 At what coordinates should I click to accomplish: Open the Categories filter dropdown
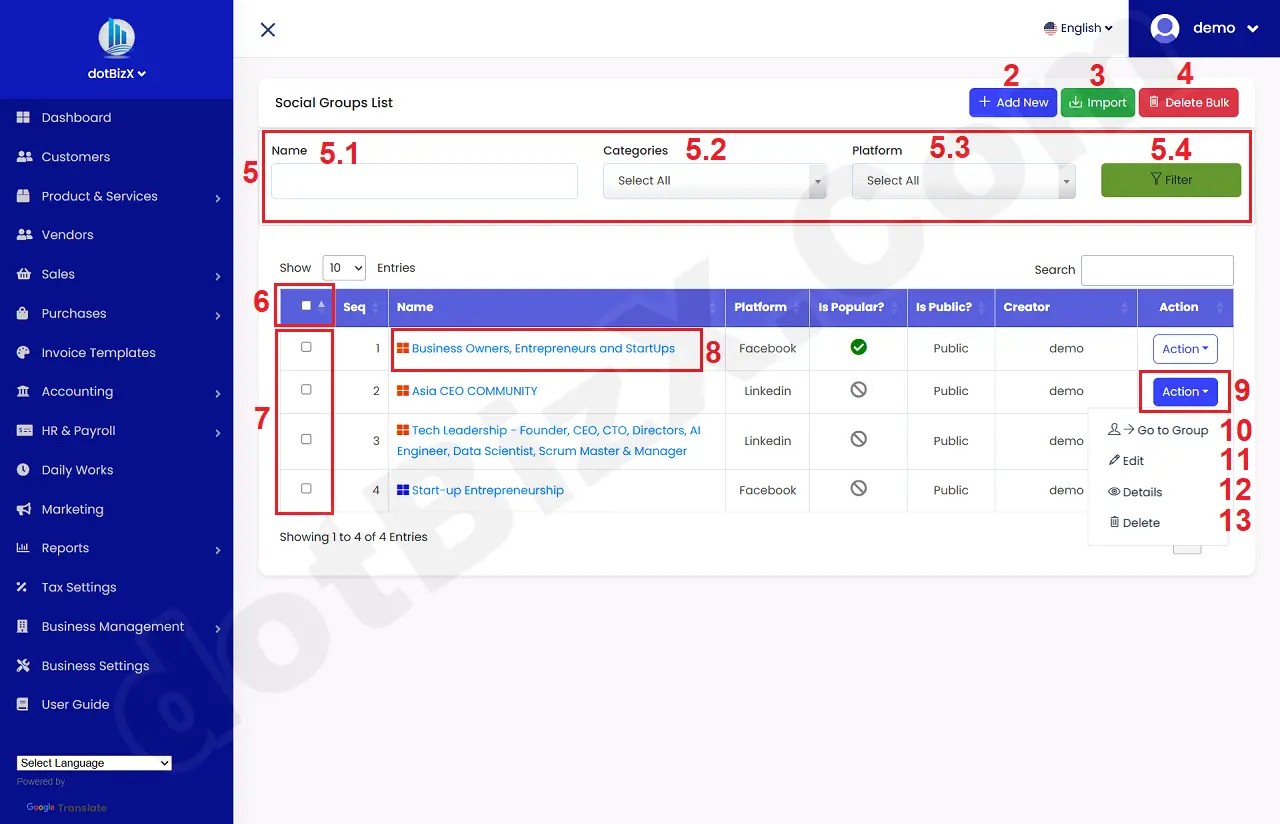(714, 181)
